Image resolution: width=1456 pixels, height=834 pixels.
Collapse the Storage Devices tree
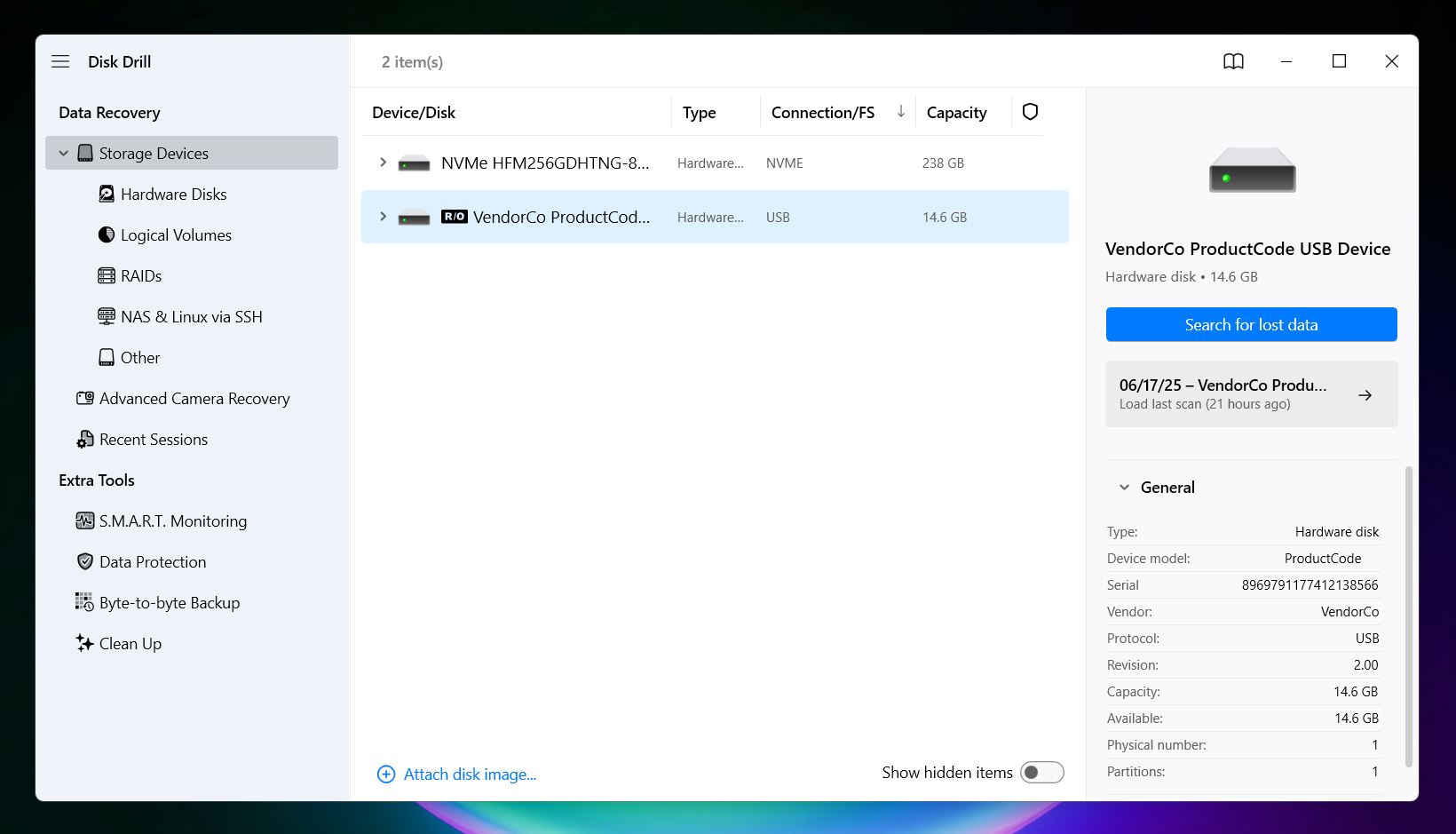tap(63, 153)
